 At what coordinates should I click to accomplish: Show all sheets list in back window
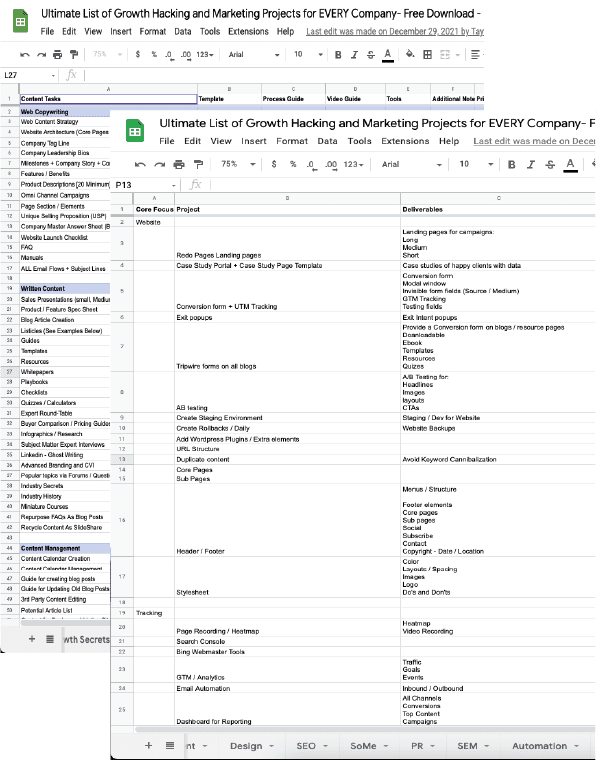50,639
